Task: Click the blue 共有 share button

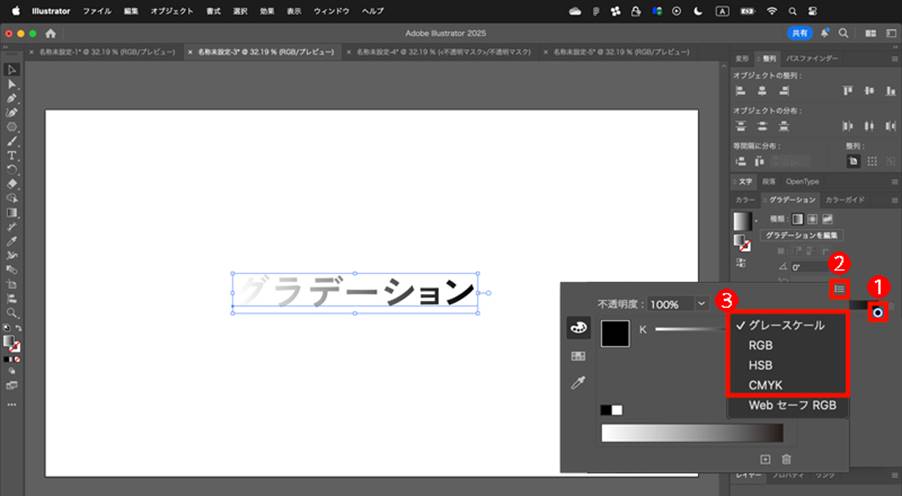Action: [x=800, y=33]
